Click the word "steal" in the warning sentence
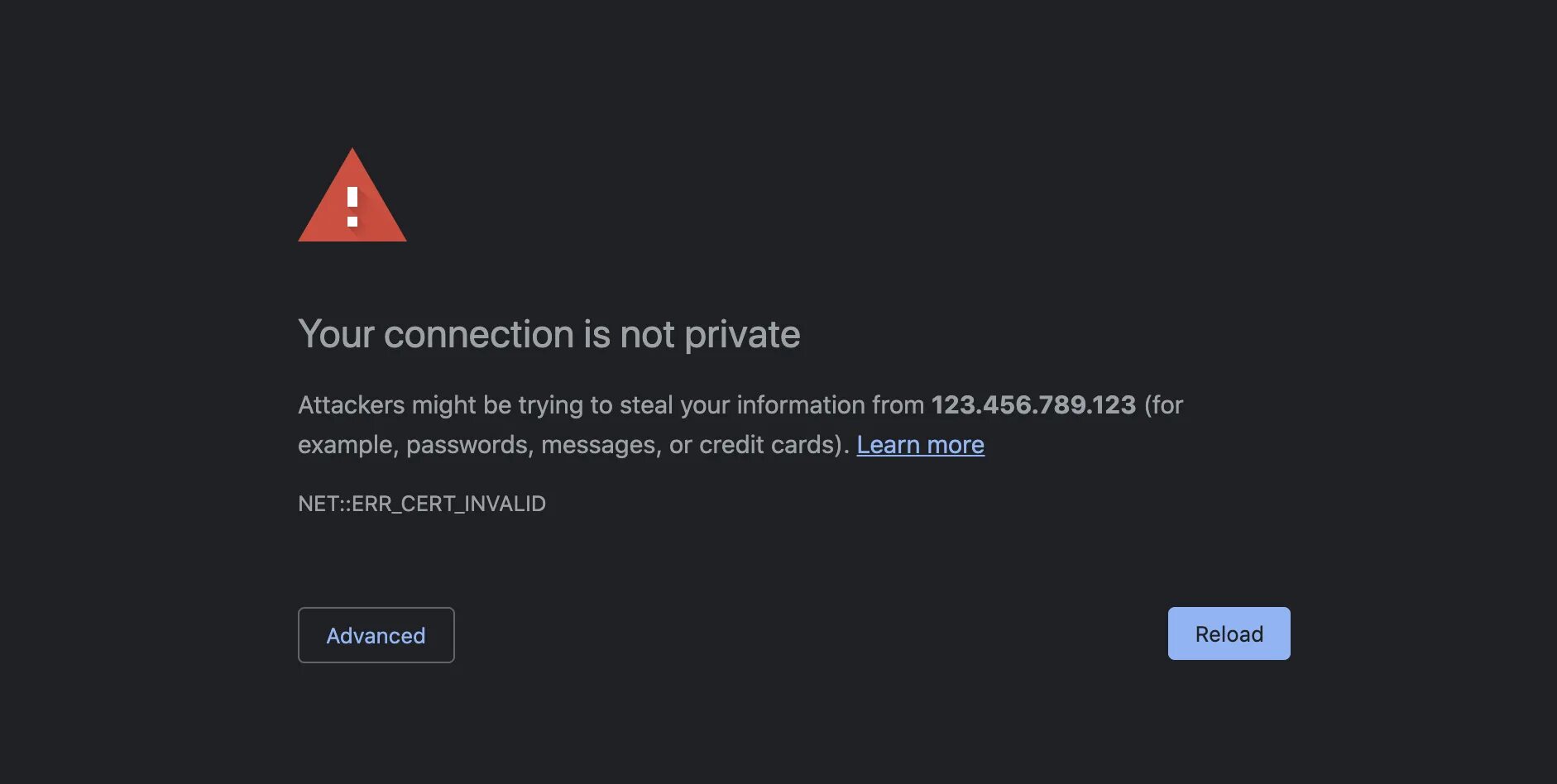 pos(646,405)
